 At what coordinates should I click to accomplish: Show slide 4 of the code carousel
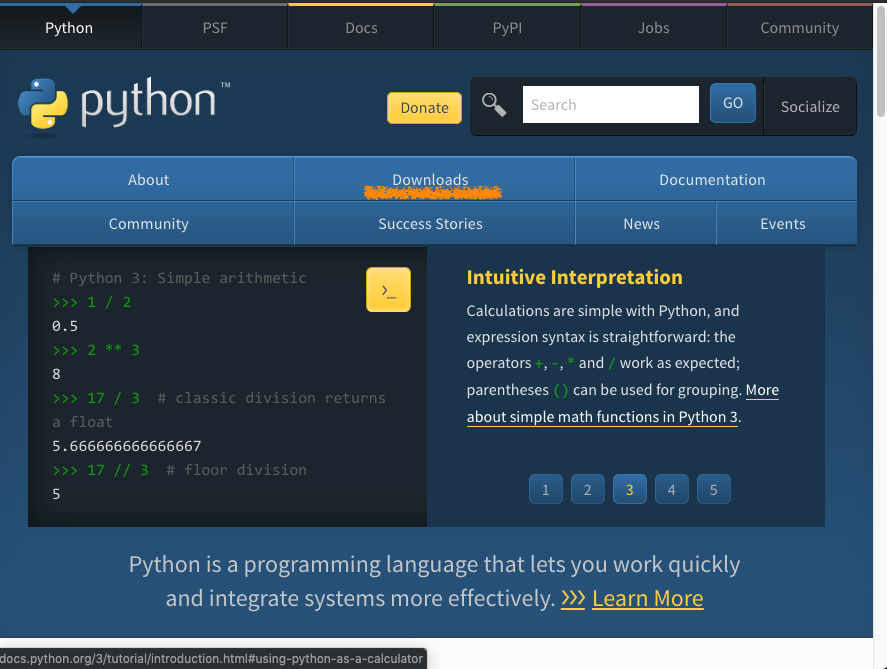pos(671,489)
